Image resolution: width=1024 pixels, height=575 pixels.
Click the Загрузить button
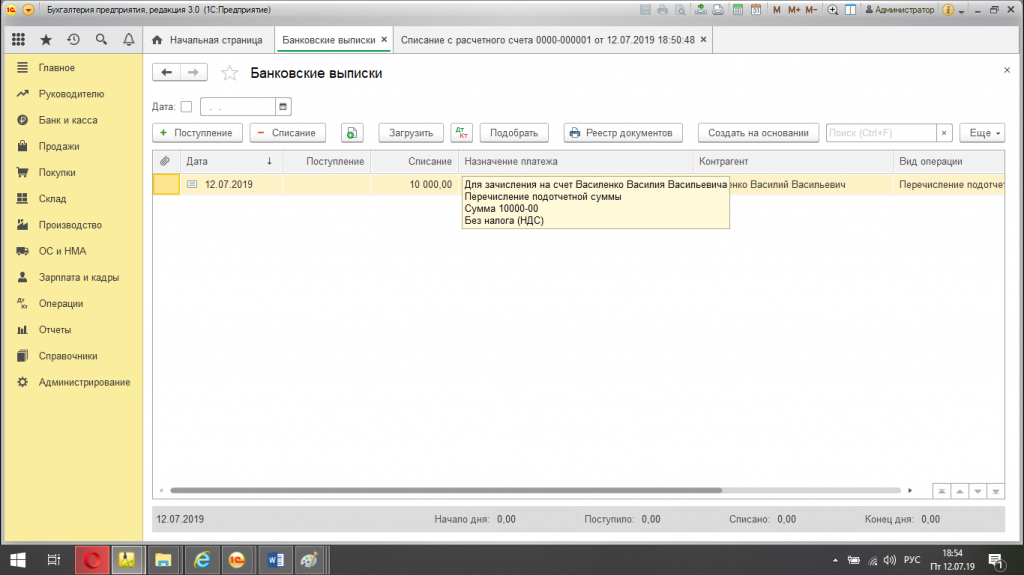tap(411, 133)
